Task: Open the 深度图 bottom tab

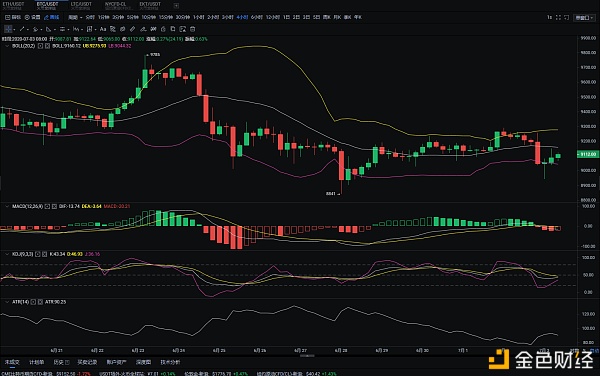Action: coord(143,362)
